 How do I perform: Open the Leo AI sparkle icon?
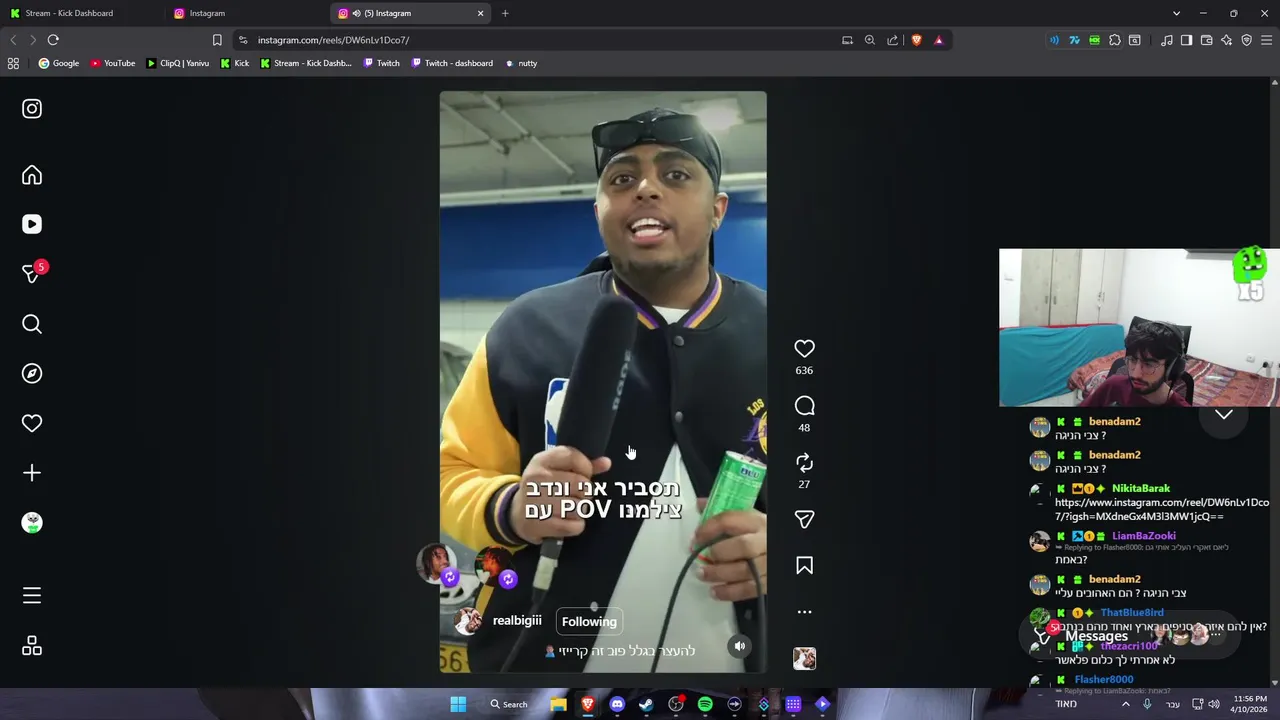tap(1226, 40)
